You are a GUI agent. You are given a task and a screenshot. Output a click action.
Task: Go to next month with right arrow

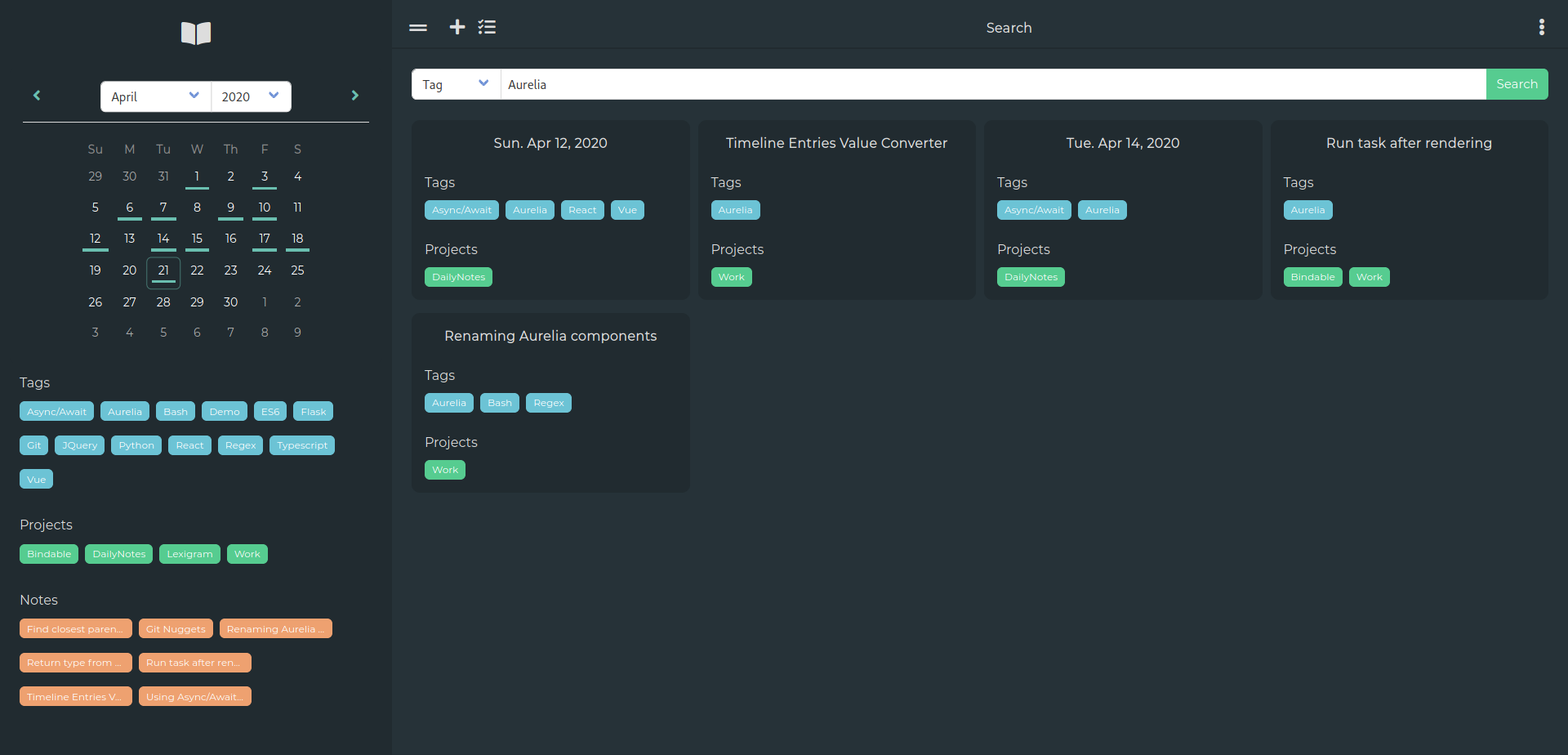coord(354,96)
